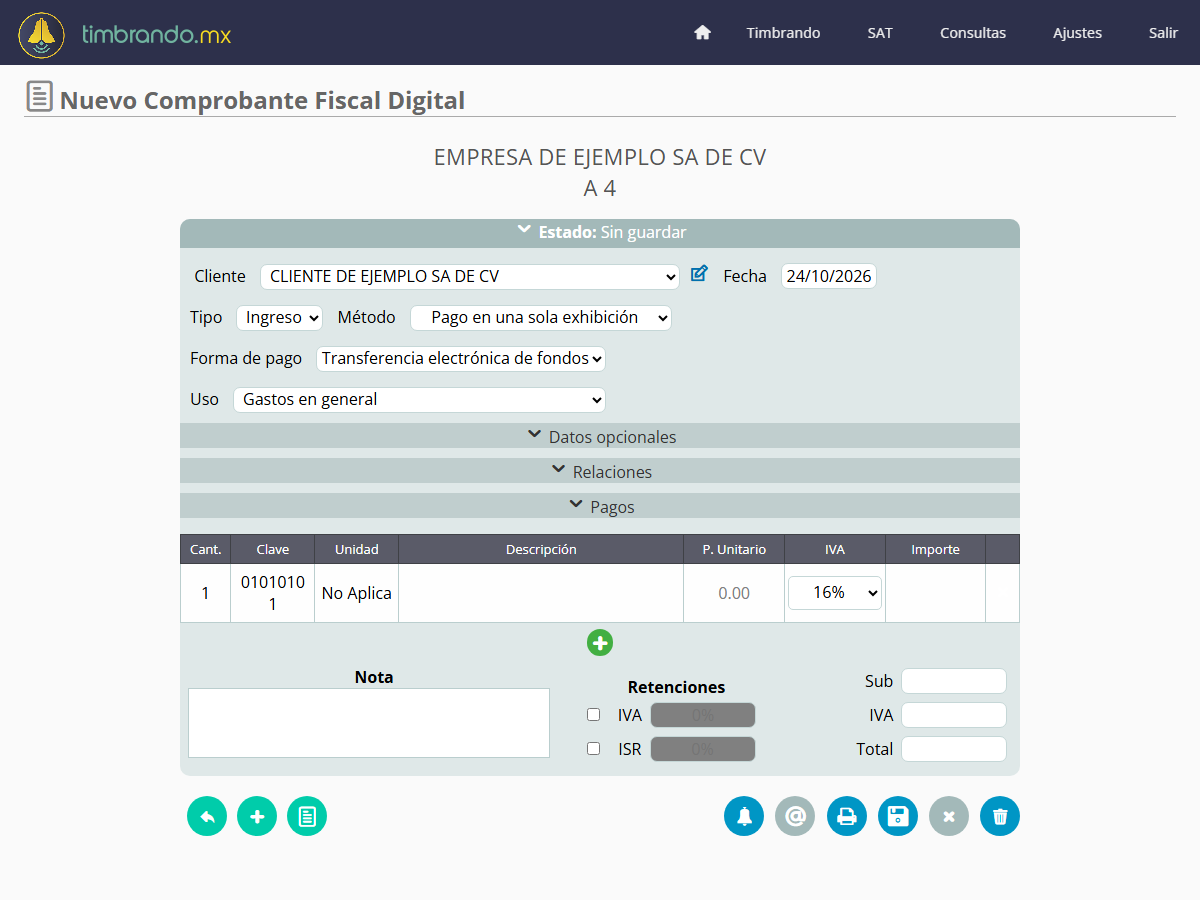The width and height of the screenshot is (1200, 900).
Task: Click the document icon beside page title
Action: 39,97
